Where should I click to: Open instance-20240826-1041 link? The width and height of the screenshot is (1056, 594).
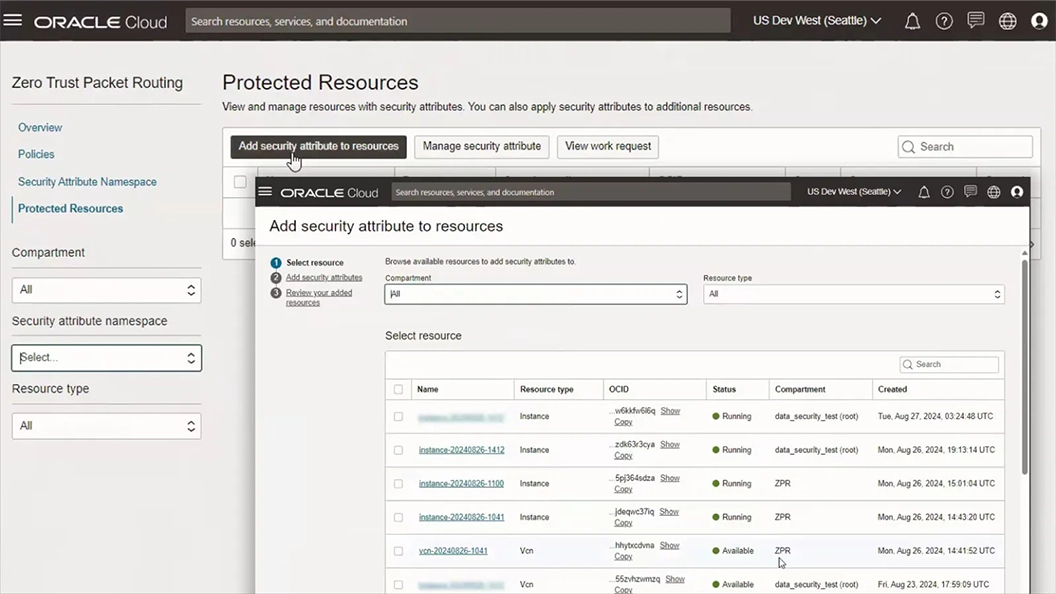coord(461,517)
